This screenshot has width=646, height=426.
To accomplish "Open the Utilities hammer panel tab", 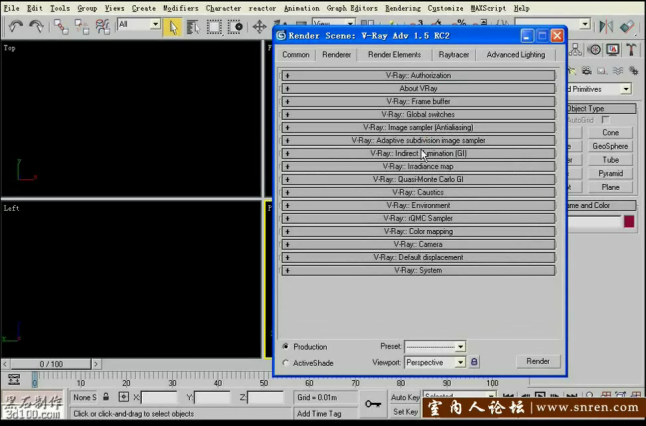I will [x=631, y=50].
